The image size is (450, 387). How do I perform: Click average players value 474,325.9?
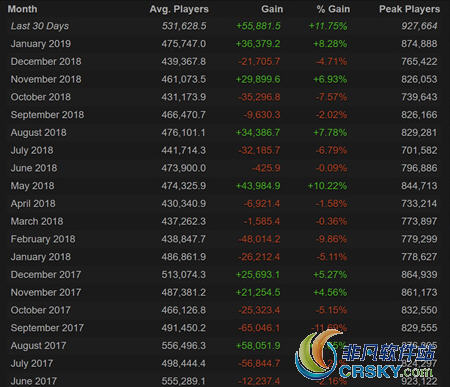click(184, 186)
